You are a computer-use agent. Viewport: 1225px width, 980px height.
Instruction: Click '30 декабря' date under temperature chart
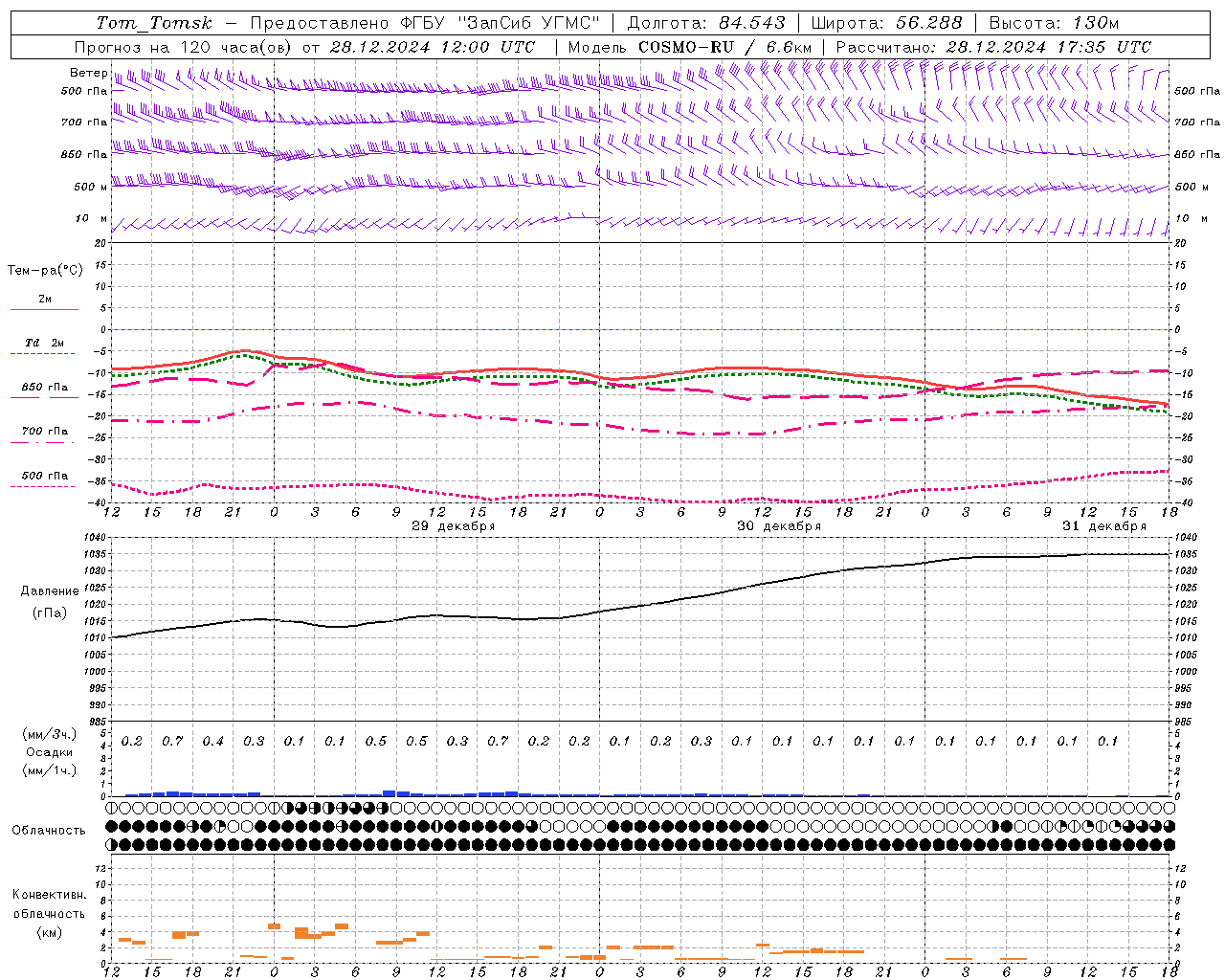(x=778, y=526)
